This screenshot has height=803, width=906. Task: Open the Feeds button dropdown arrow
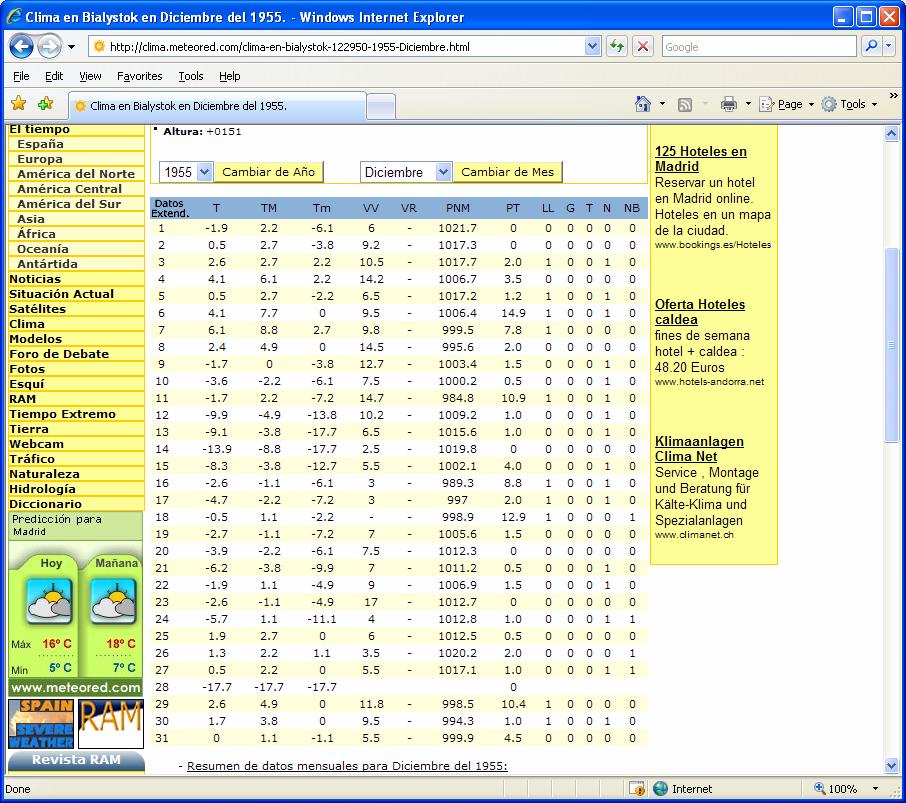705,105
